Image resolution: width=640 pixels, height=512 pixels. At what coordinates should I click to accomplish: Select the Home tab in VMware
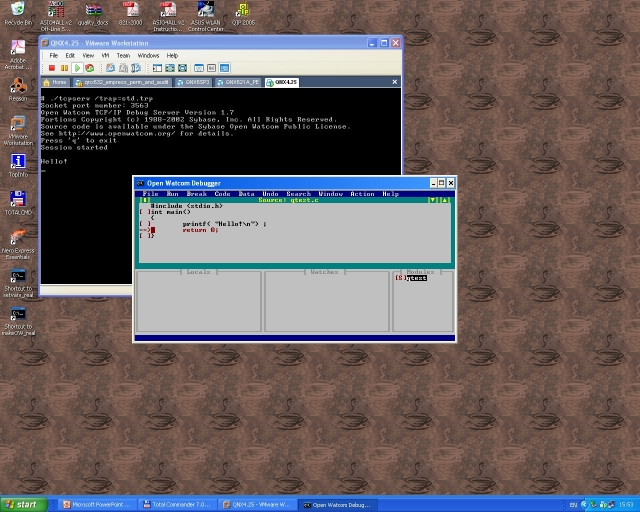click(x=56, y=82)
